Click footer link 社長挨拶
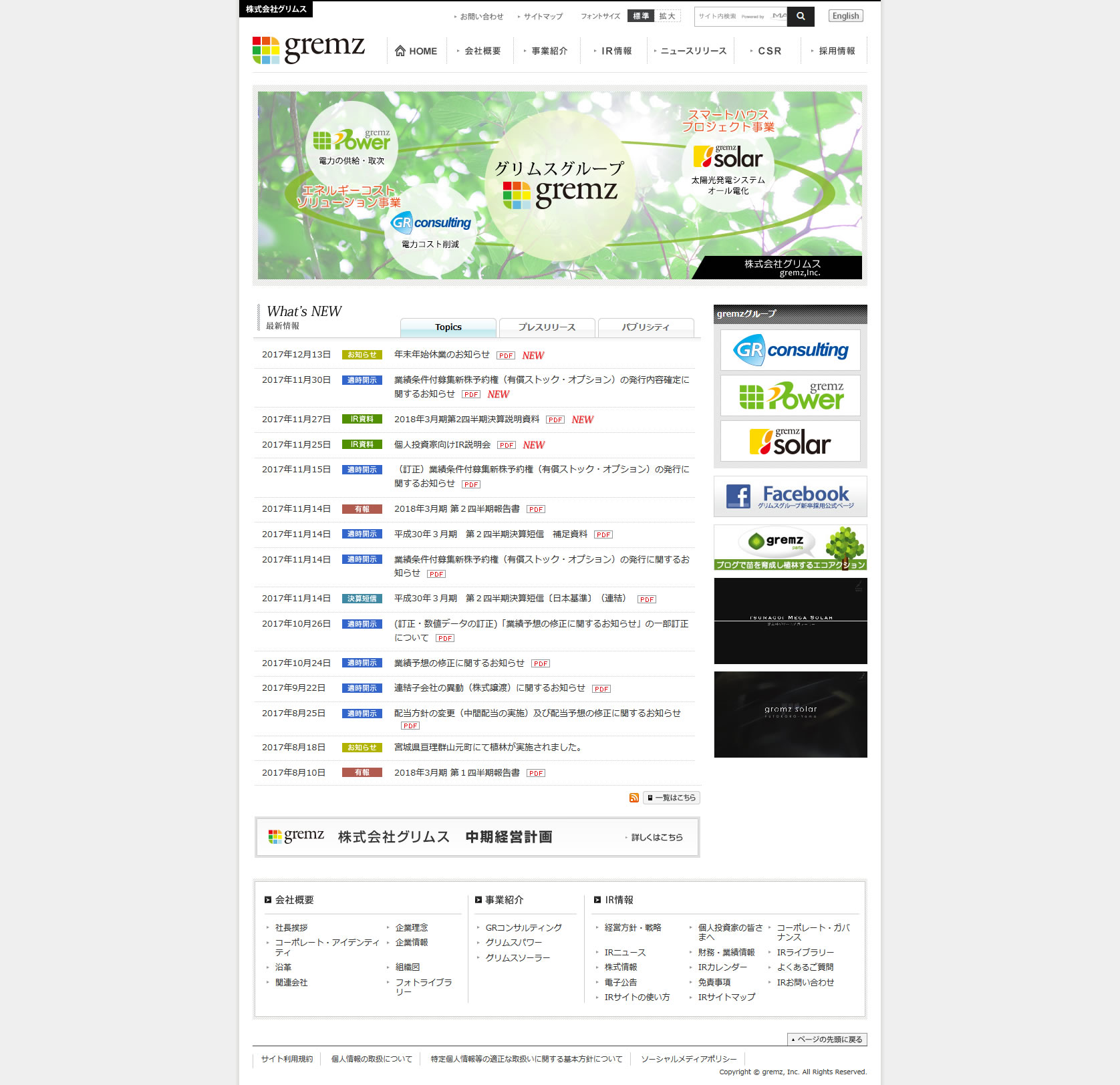This screenshot has height=1085, width=1120. [291, 928]
